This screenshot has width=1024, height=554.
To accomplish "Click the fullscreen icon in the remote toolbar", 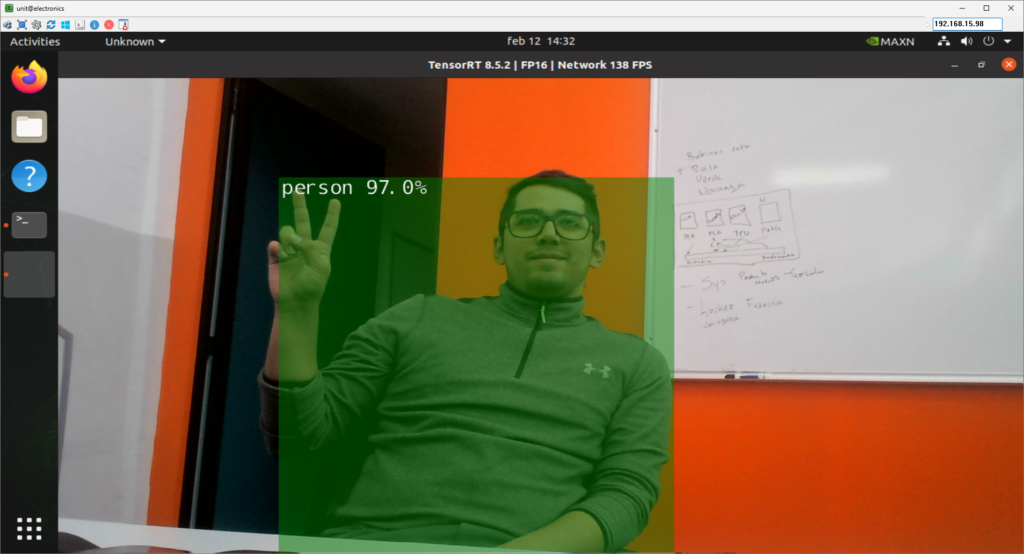I will pos(22,24).
